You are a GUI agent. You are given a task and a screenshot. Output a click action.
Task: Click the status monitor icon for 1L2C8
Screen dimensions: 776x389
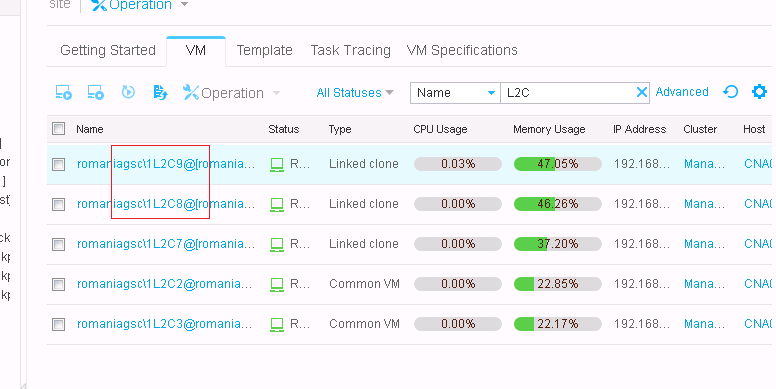277,204
